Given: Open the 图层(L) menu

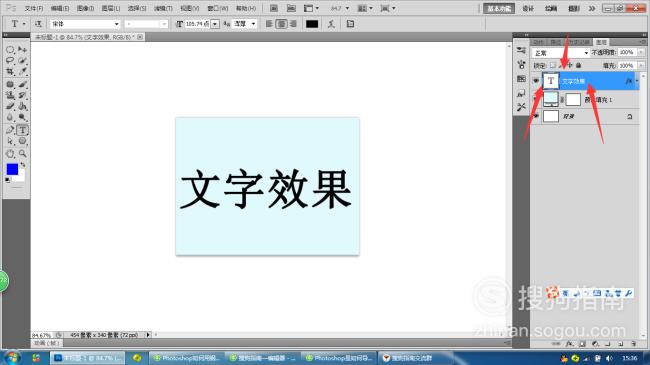Looking at the screenshot, I should [111, 8].
